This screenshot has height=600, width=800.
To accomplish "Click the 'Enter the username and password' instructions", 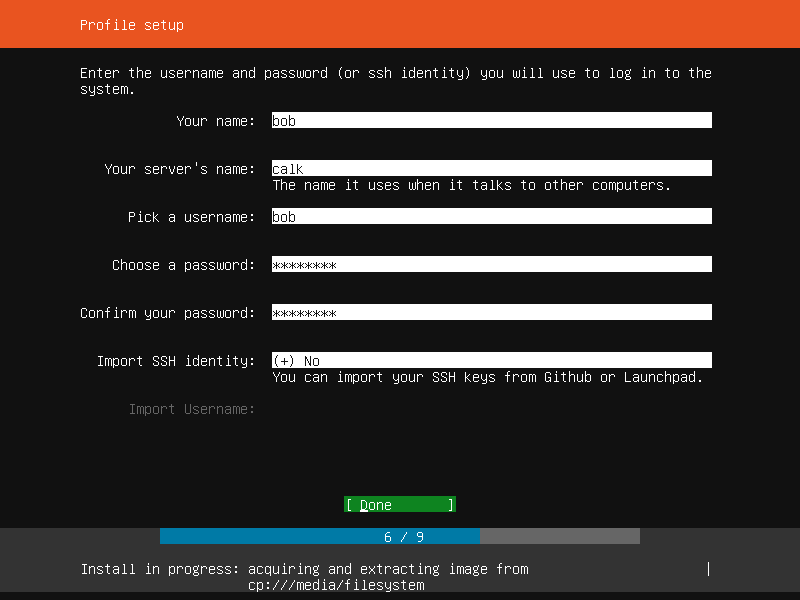I will coord(395,81).
